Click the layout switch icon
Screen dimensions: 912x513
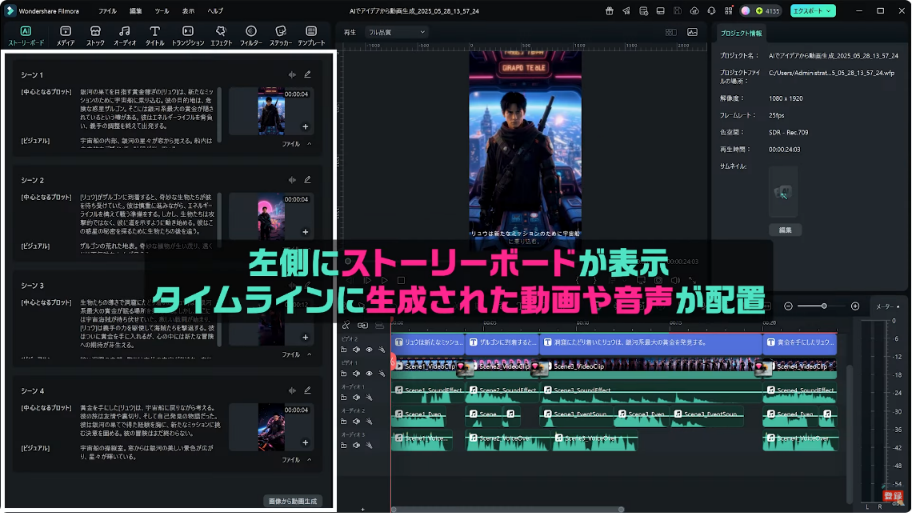tap(660, 11)
